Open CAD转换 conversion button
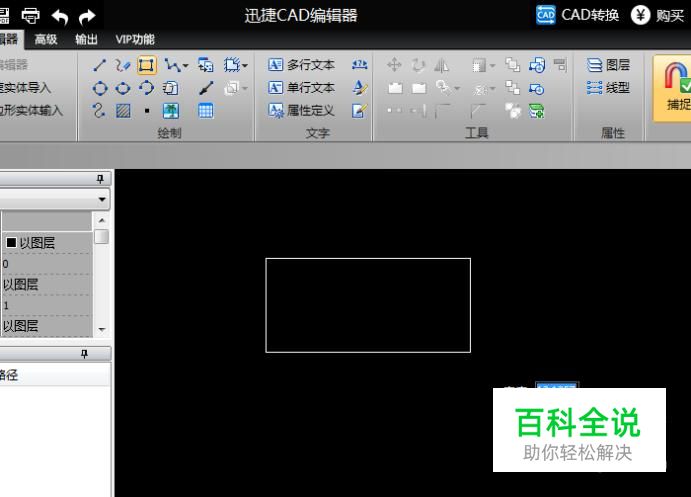 577,15
